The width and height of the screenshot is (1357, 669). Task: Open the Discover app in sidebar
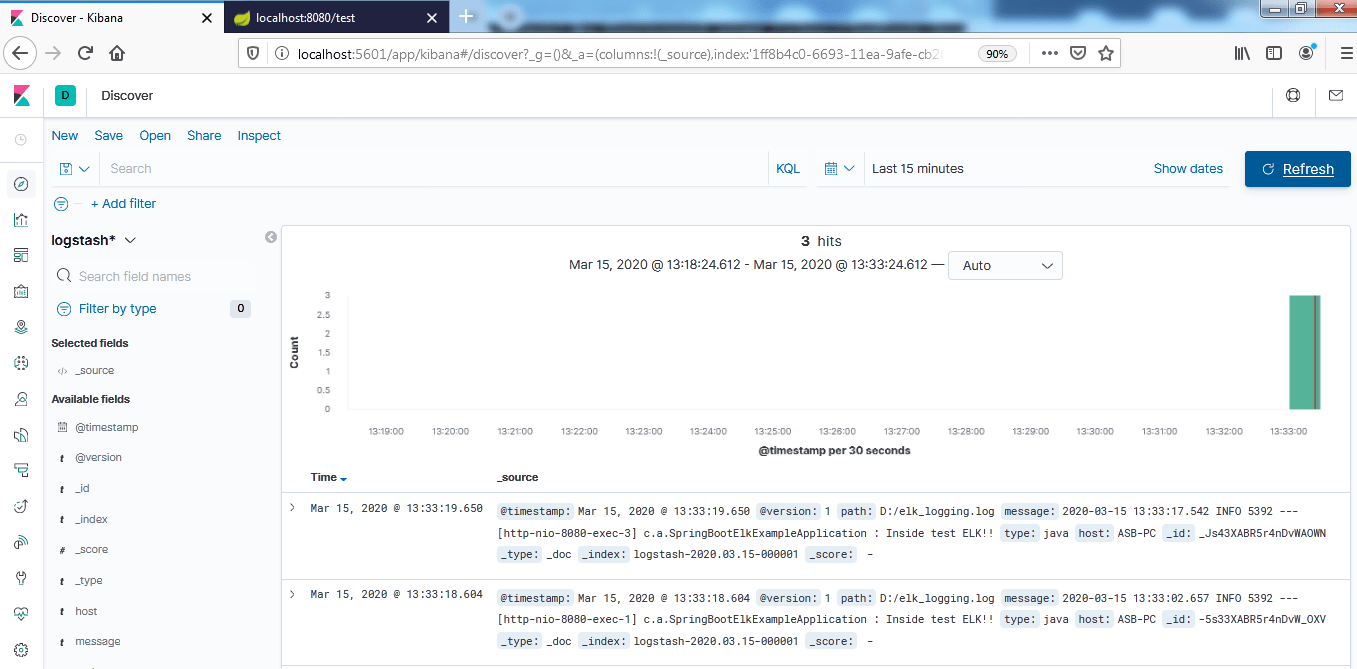tap(21, 183)
